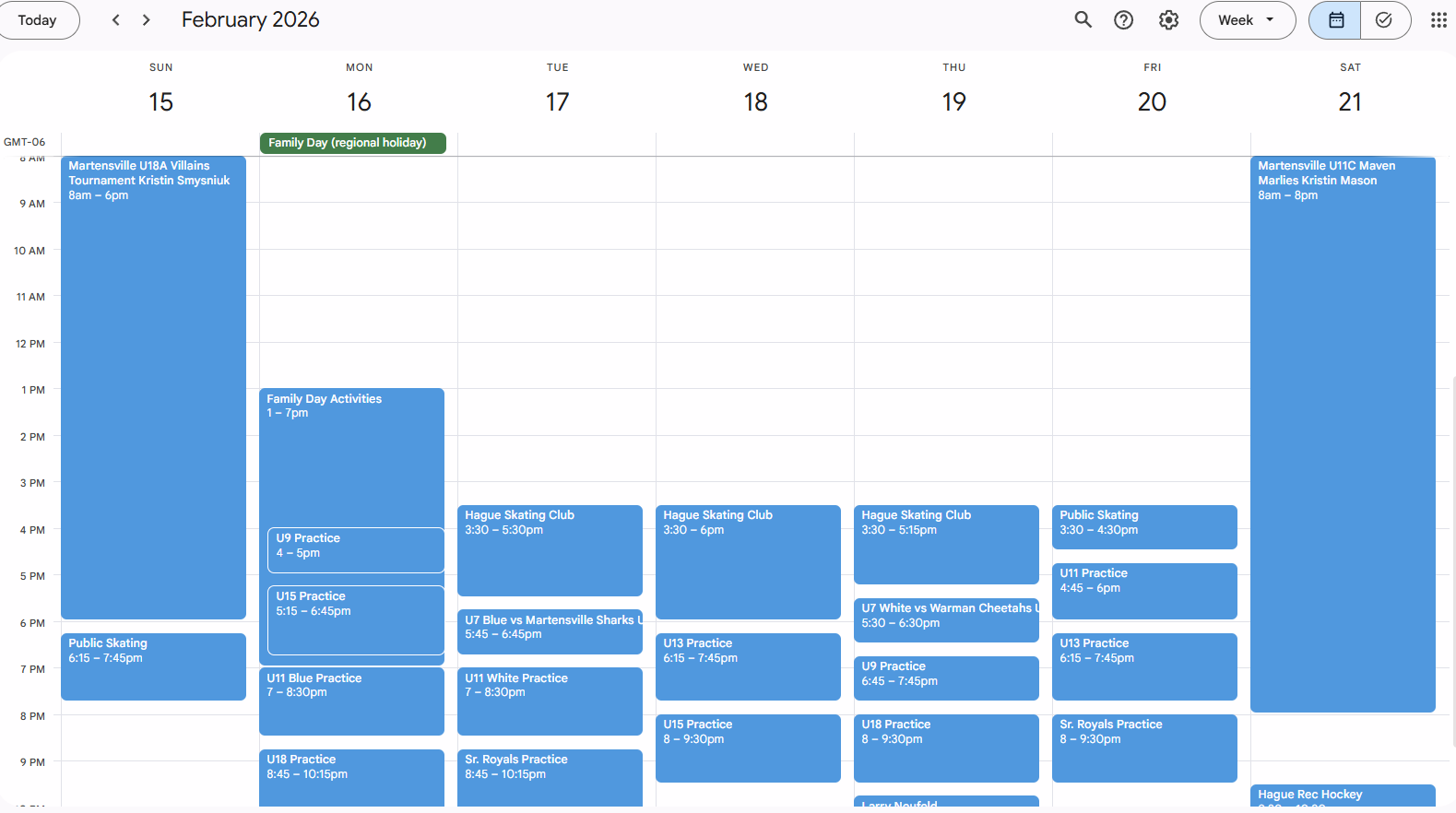1456x813 pixels.
Task: Select Saturday 21 date header
Action: [1349, 101]
